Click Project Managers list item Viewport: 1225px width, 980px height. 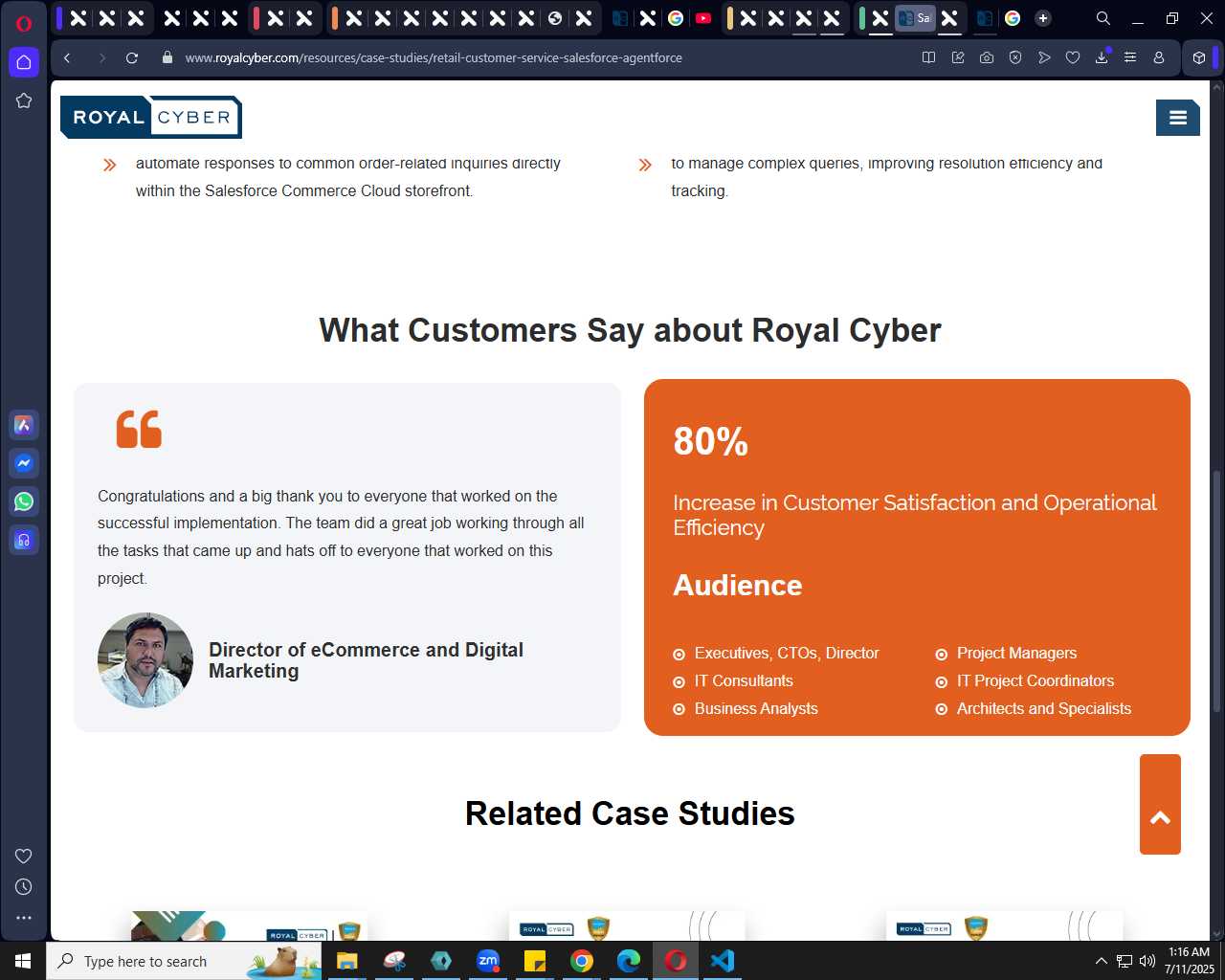tap(1016, 654)
